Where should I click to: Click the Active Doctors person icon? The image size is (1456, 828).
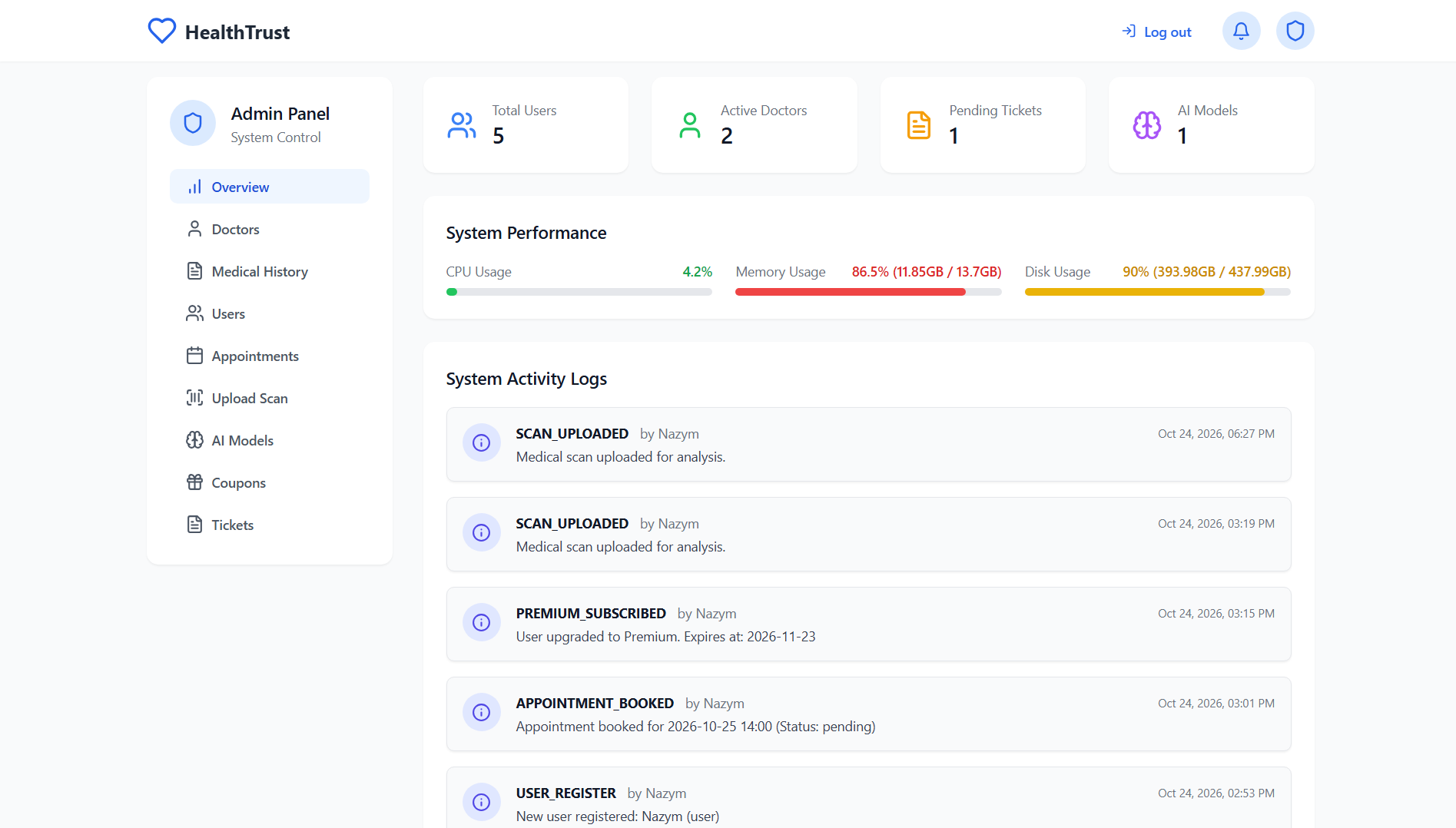click(690, 125)
